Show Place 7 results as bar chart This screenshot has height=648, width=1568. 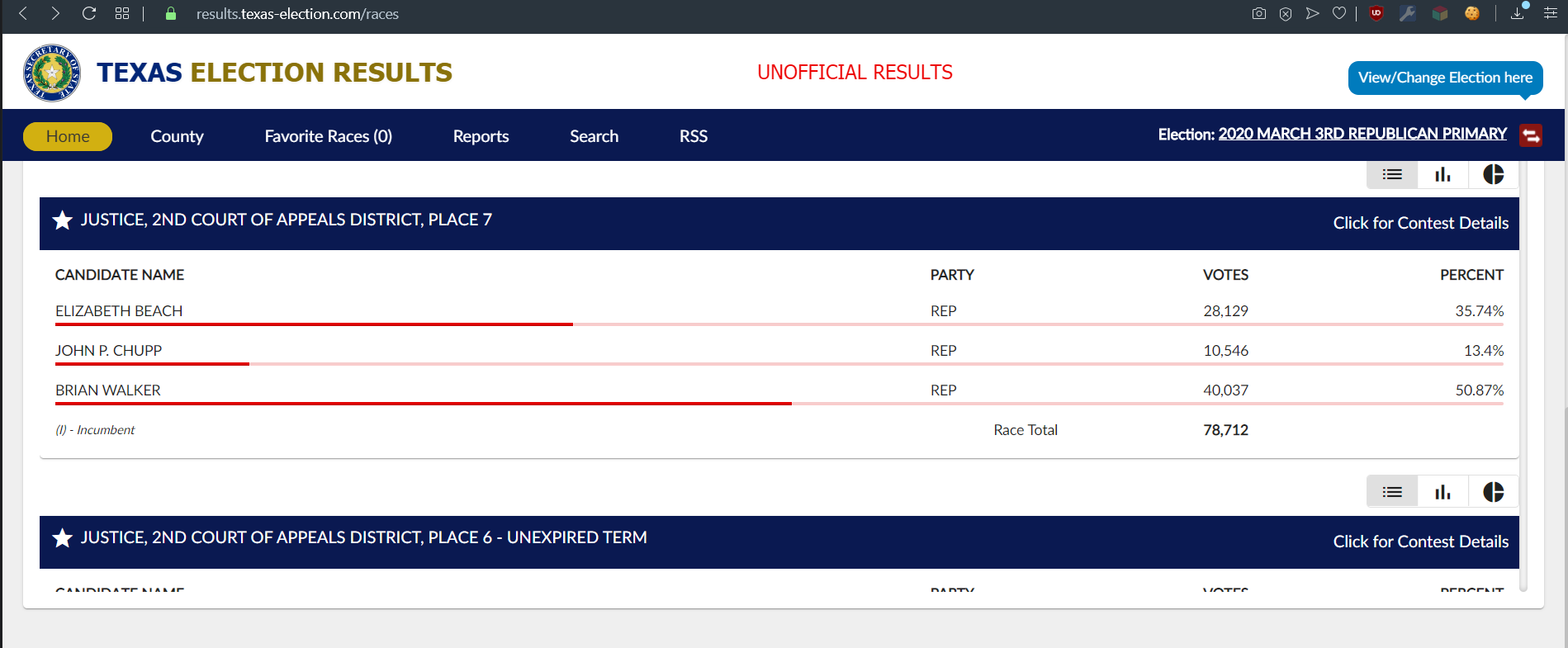1442,174
